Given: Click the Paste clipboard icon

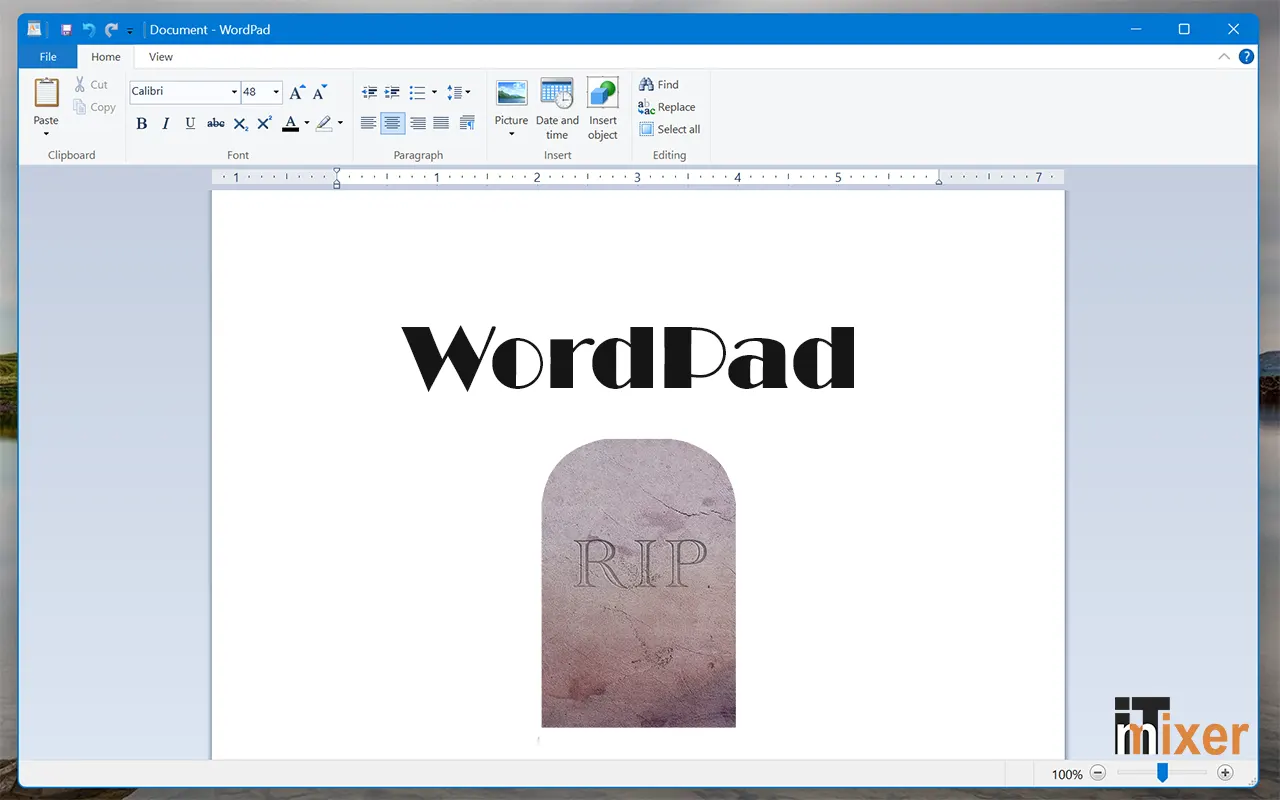Looking at the screenshot, I should 46,93.
